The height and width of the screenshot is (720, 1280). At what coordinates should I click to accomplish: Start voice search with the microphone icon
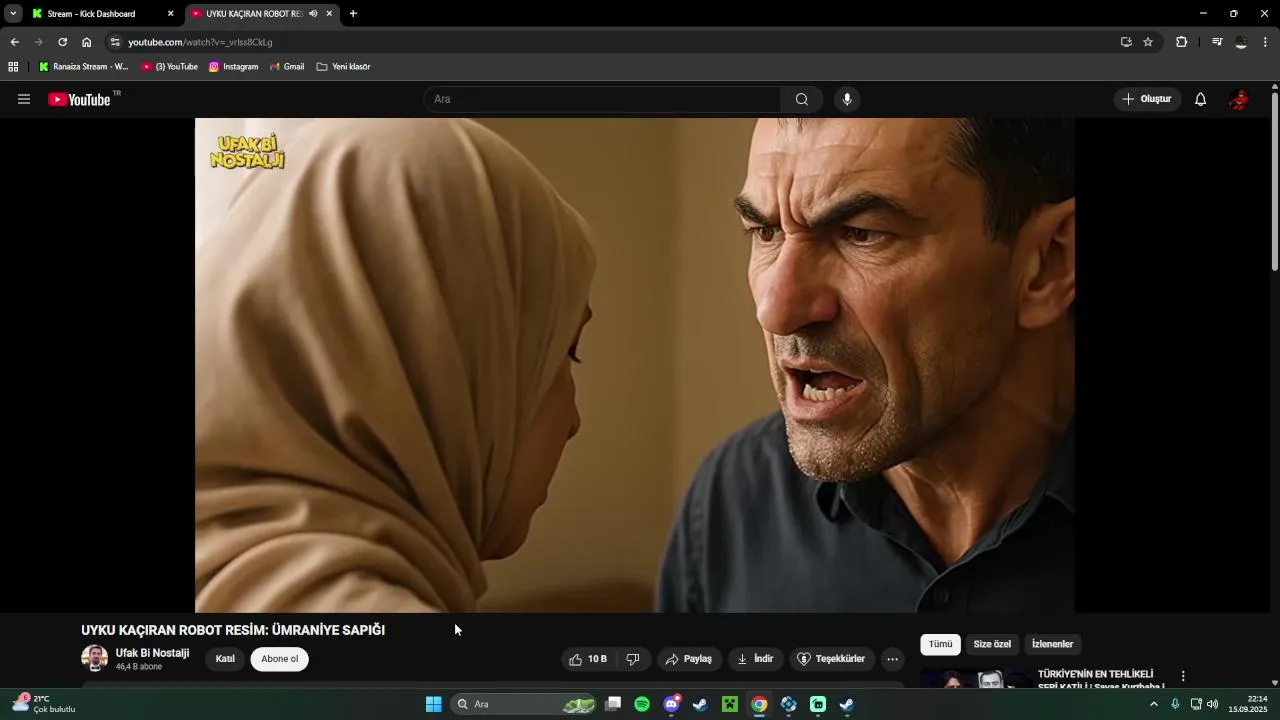coord(847,99)
